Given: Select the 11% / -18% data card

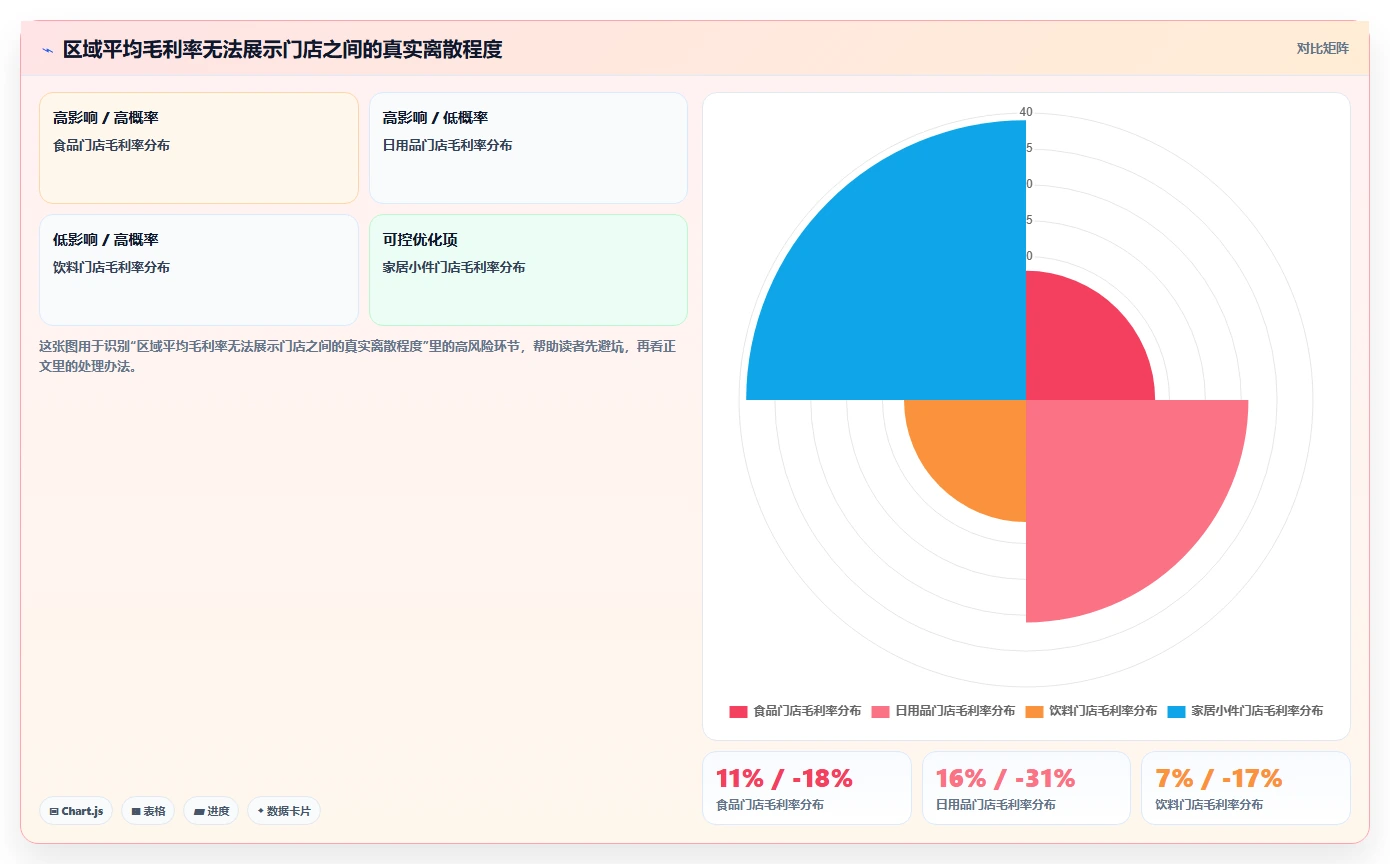Looking at the screenshot, I should (x=807, y=788).
